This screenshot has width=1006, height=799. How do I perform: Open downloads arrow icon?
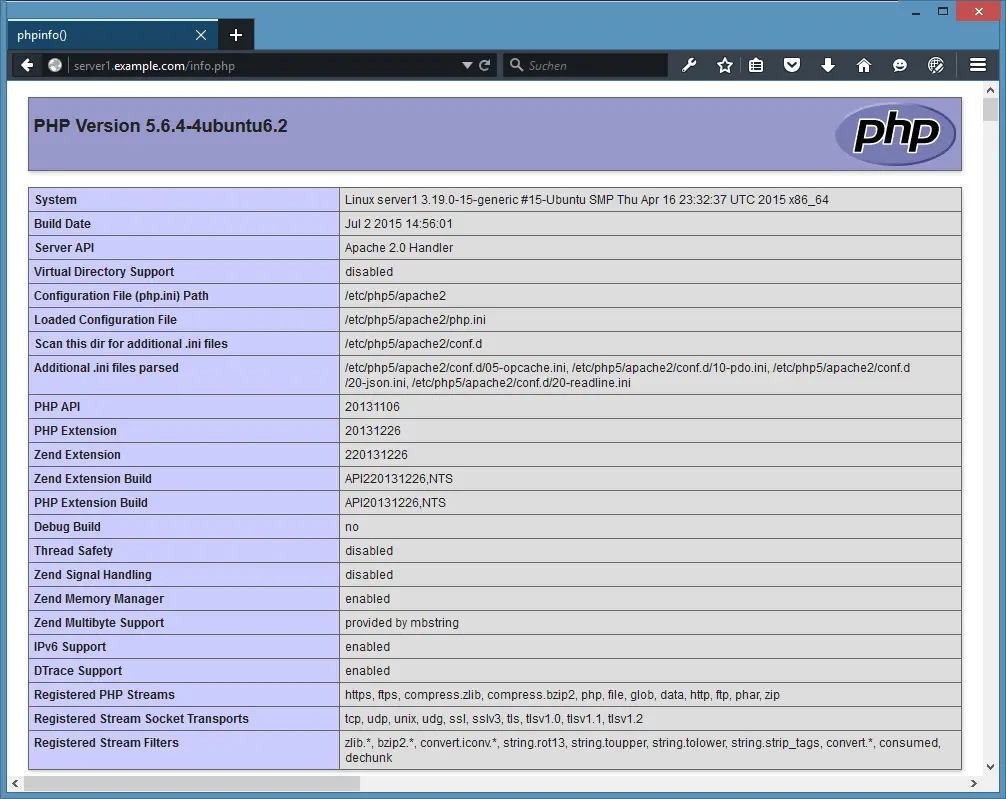(x=828, y=65)
